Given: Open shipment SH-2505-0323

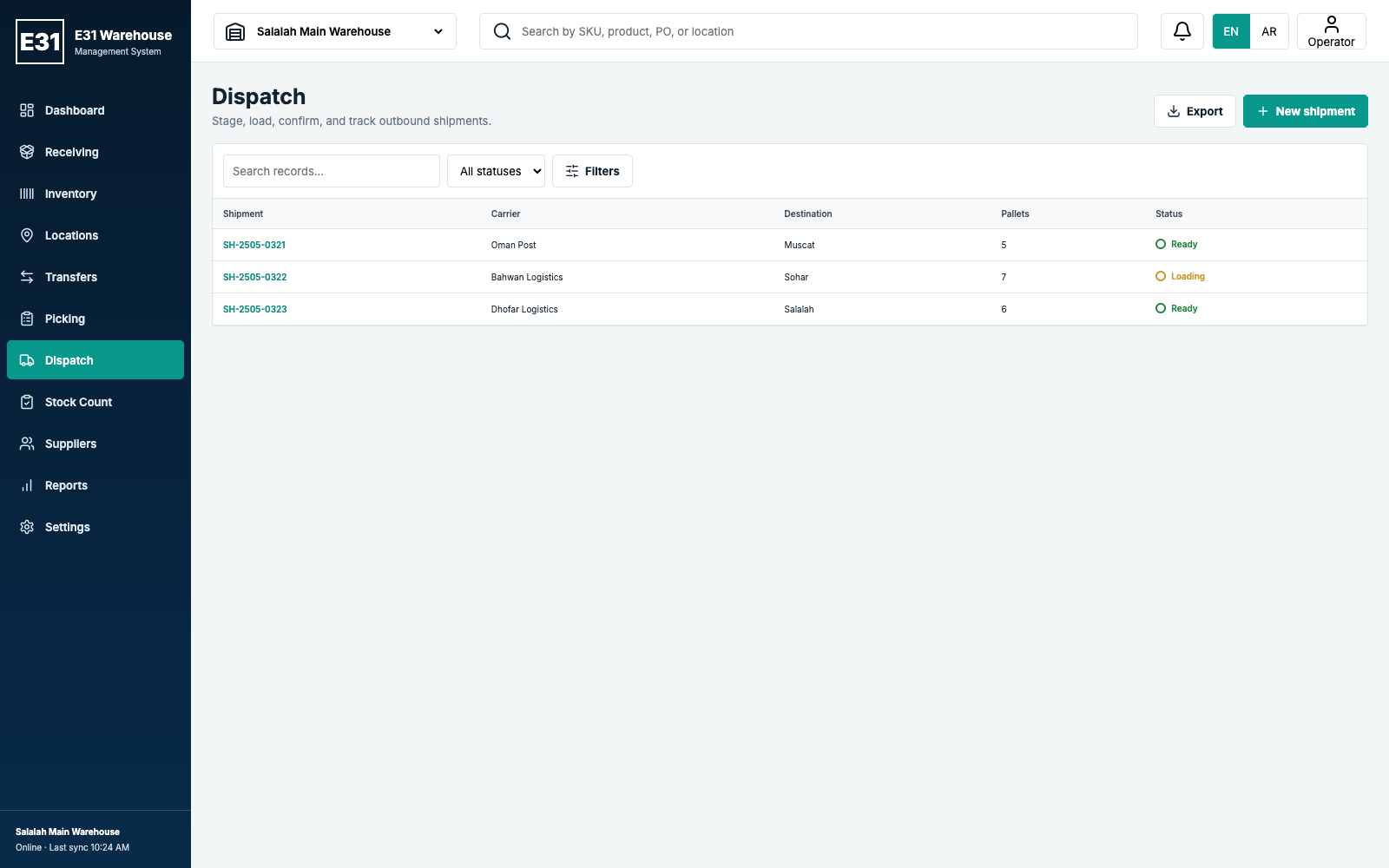Looking at the screenshot, I should (255, 309).
